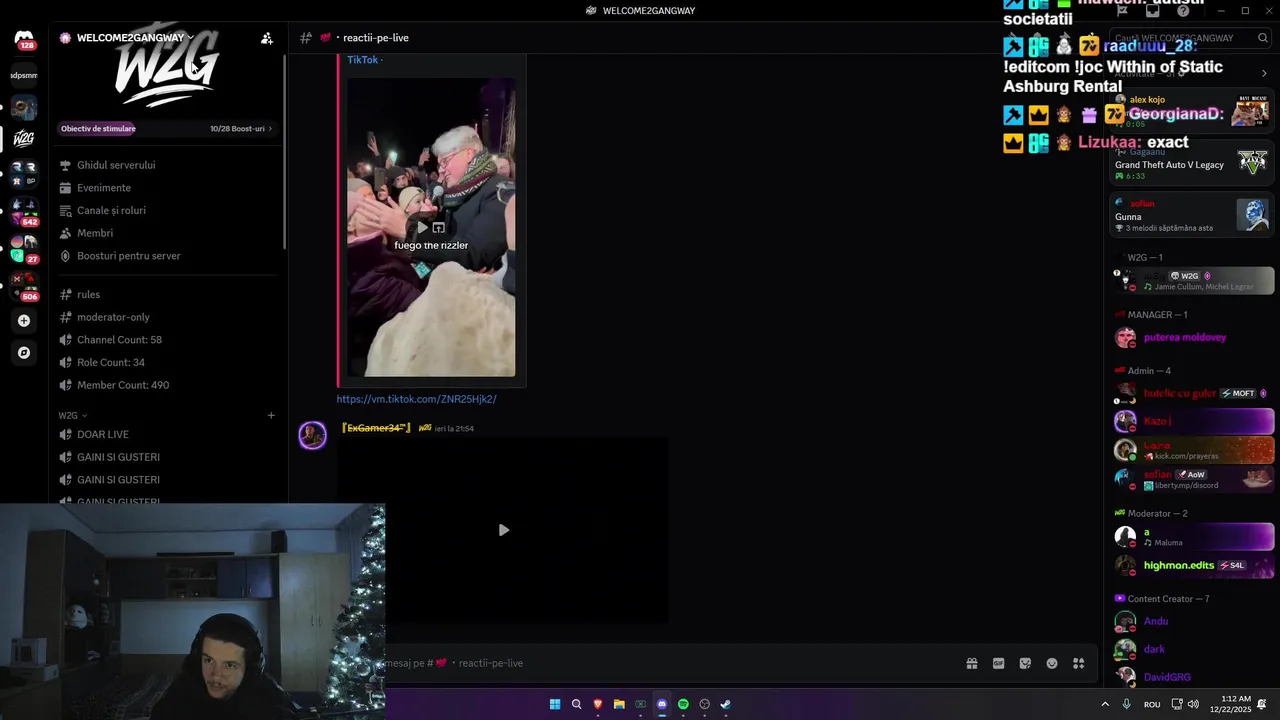Screen dimensions: 1280x720
Task: Play ExGamer34's black video attachment
Action: coord(503,530)
